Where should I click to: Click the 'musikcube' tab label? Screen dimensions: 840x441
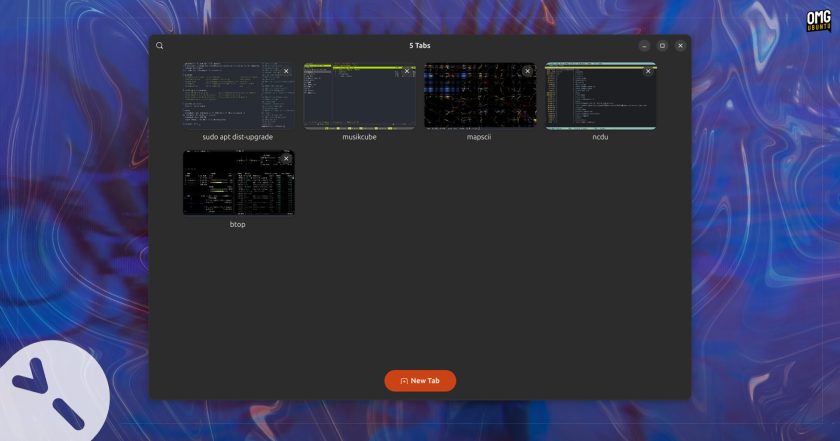(x=359, y=137)
